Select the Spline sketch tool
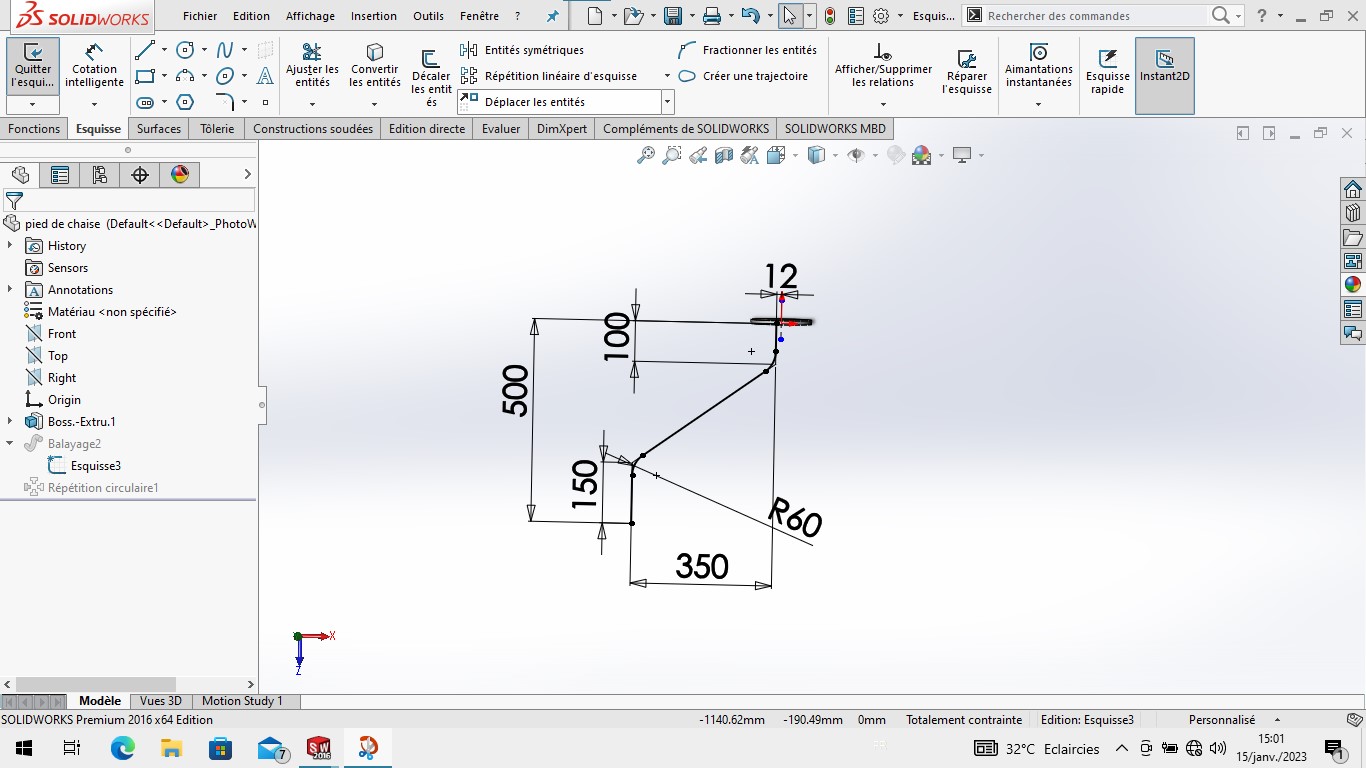Screen dimensions: 1366x768 coord(225,50)
